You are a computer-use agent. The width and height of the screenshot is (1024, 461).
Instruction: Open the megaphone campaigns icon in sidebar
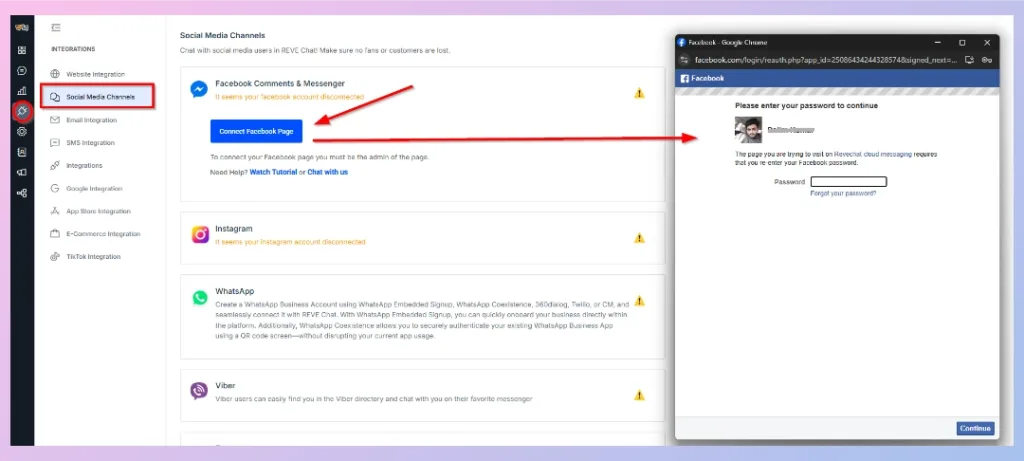[x=22, y=172]
